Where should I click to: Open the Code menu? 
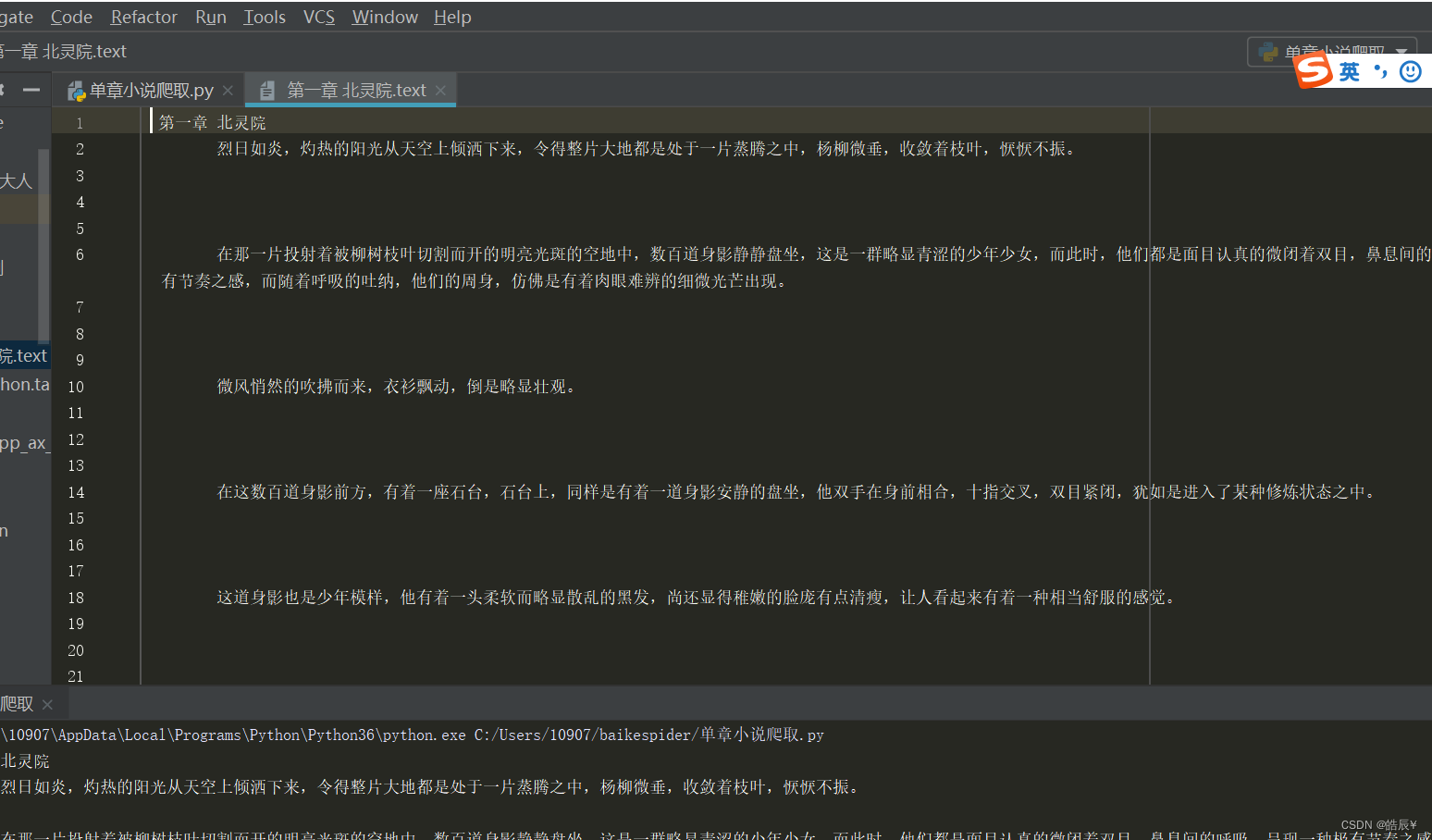(71, 17)
